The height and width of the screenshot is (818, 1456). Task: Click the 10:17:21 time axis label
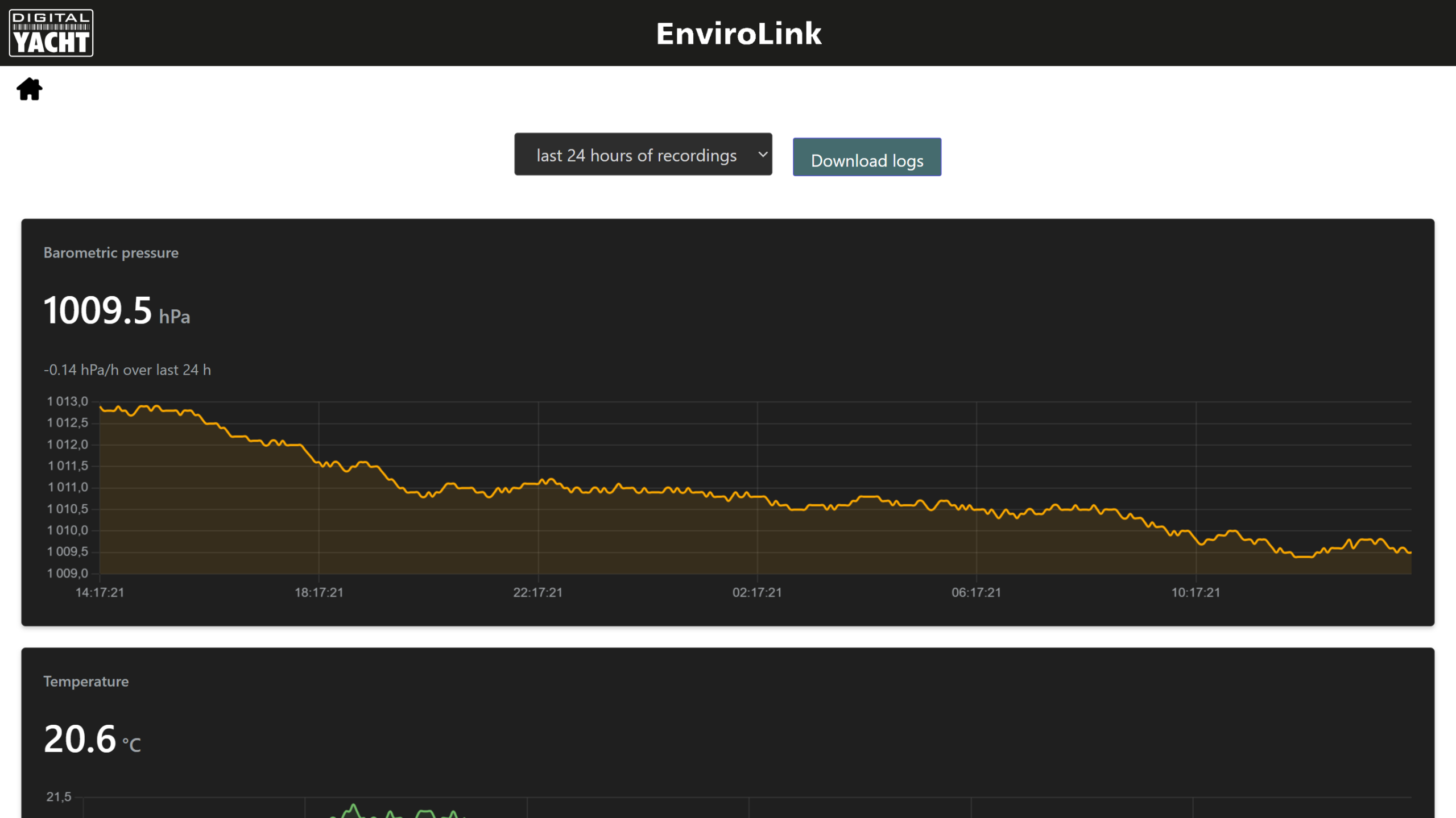[x=1196, y=592]
